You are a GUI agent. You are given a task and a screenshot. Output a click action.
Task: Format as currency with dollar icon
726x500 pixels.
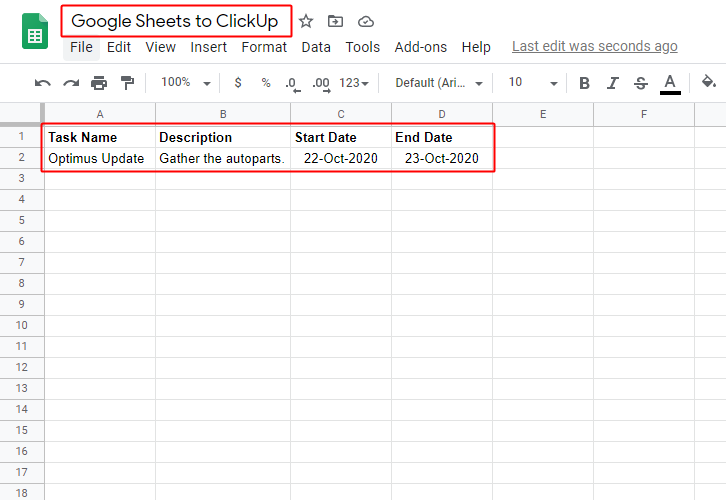pyautogui.click(x=238, y=83)
